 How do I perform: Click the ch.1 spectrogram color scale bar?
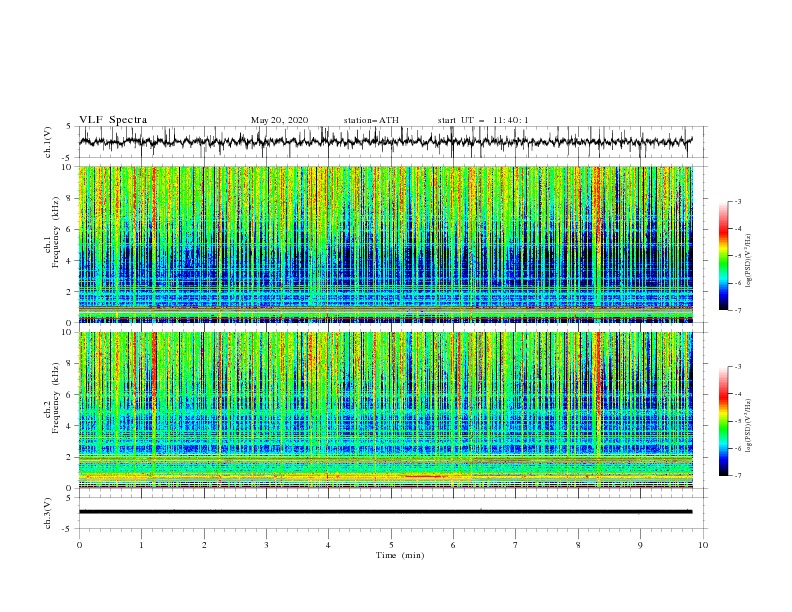point(723,256)
